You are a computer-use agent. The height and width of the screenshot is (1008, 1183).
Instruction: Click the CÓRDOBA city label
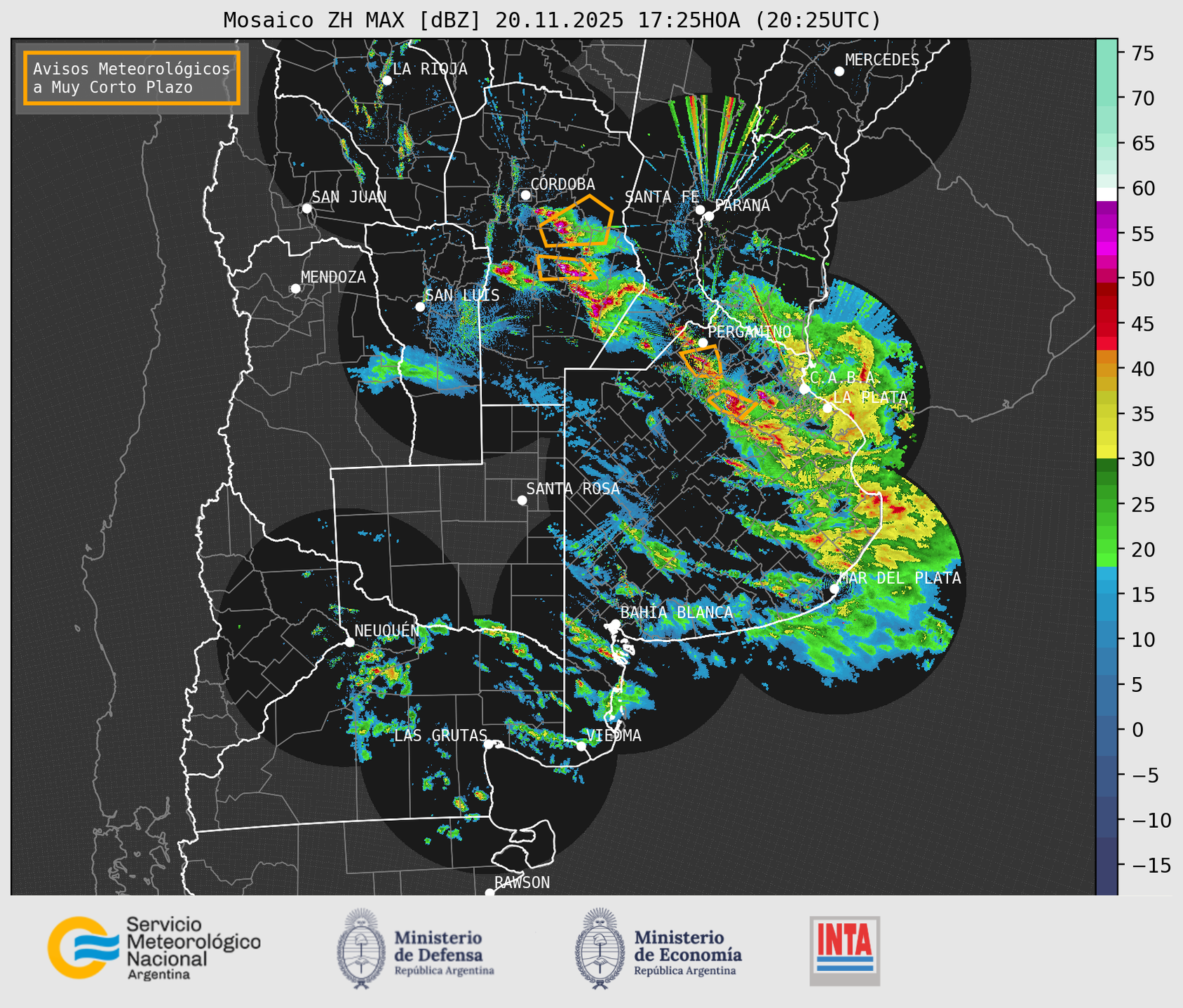pyautogui.click(x=562, y=184)
